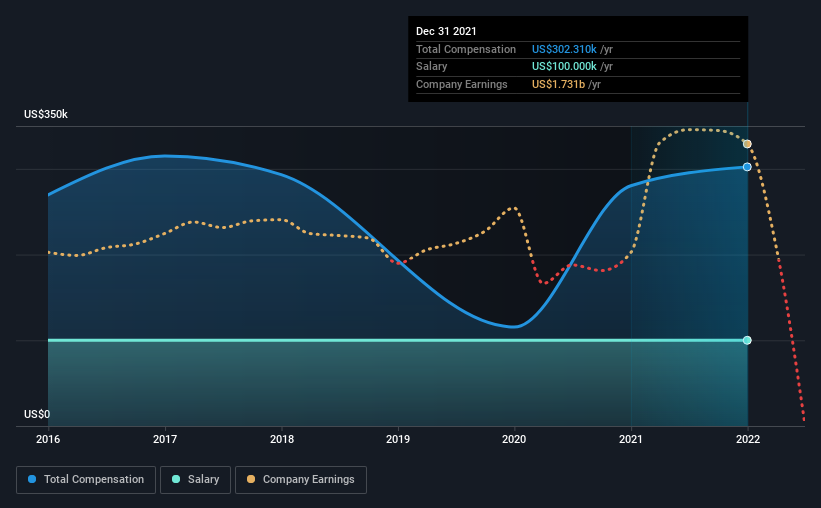
Task: Click the US$0 y-axis label
Action: 37,414
